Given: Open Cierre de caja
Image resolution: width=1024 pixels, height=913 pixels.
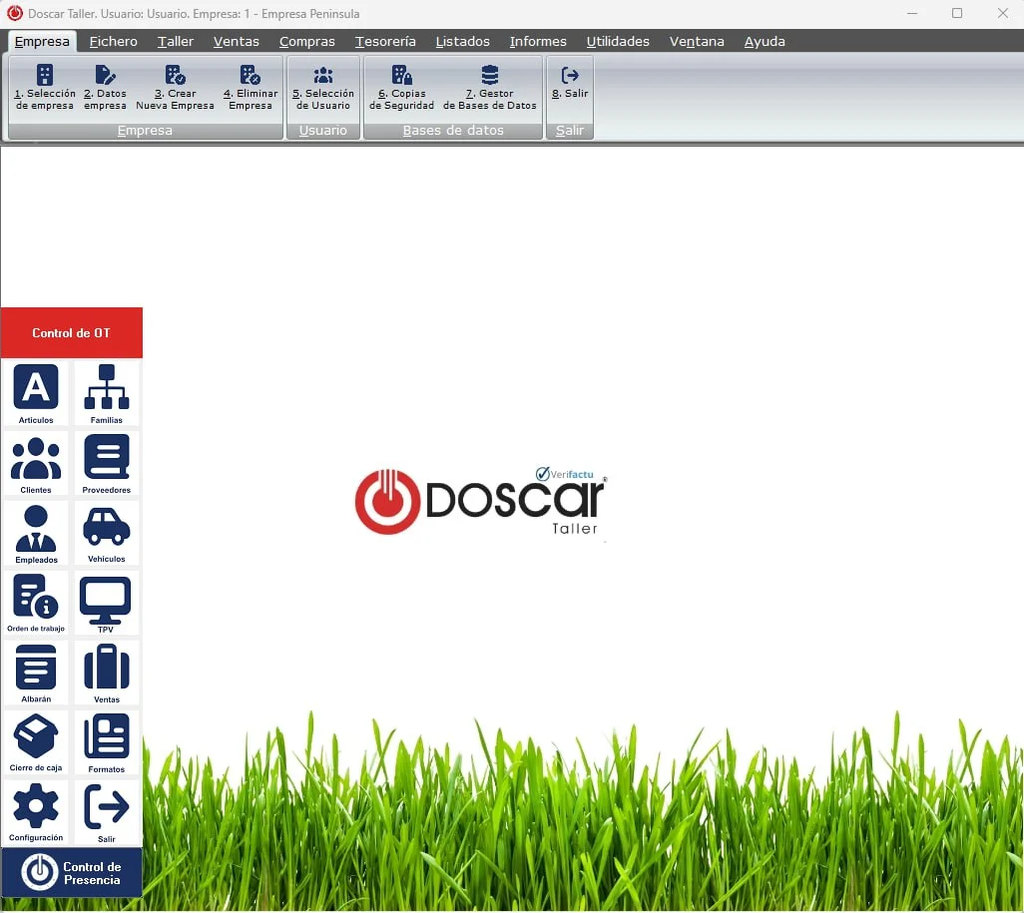Looking at the screenshot, I should point(36,743).
